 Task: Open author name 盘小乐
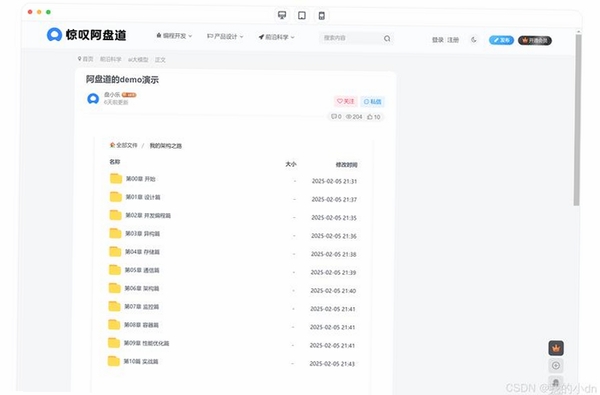click(x=112, y=95)
